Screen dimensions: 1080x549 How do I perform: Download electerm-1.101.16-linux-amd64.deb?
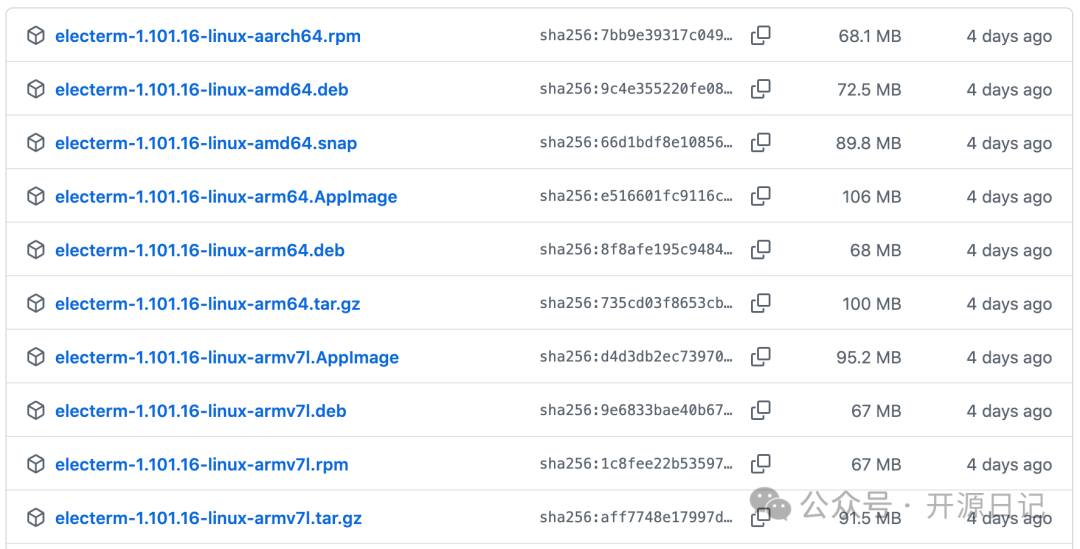point(201,89)
